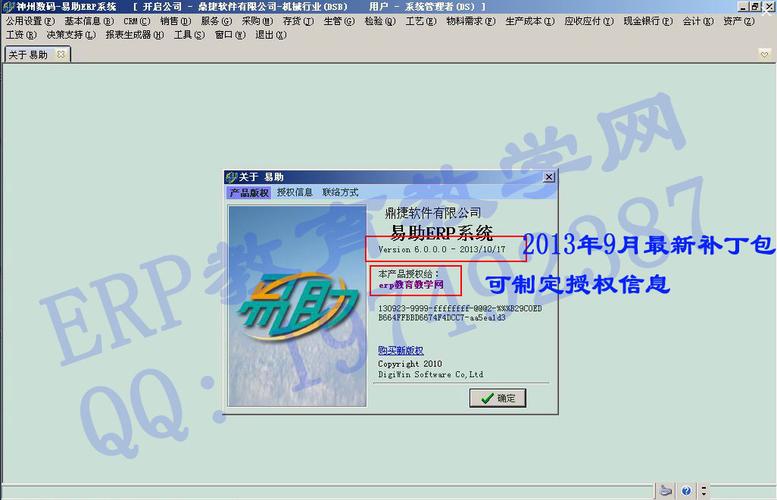Click the printer icon in status bar
Viewport: 777px width, 500px height.
pos(666,491)
